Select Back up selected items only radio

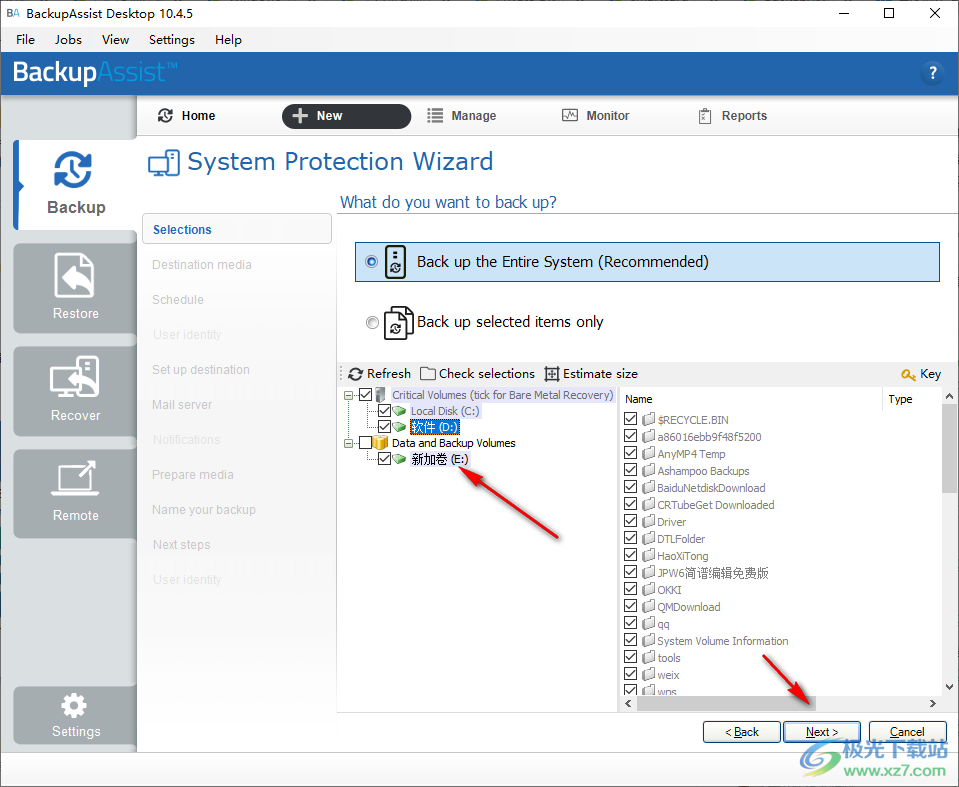[372, 322]
